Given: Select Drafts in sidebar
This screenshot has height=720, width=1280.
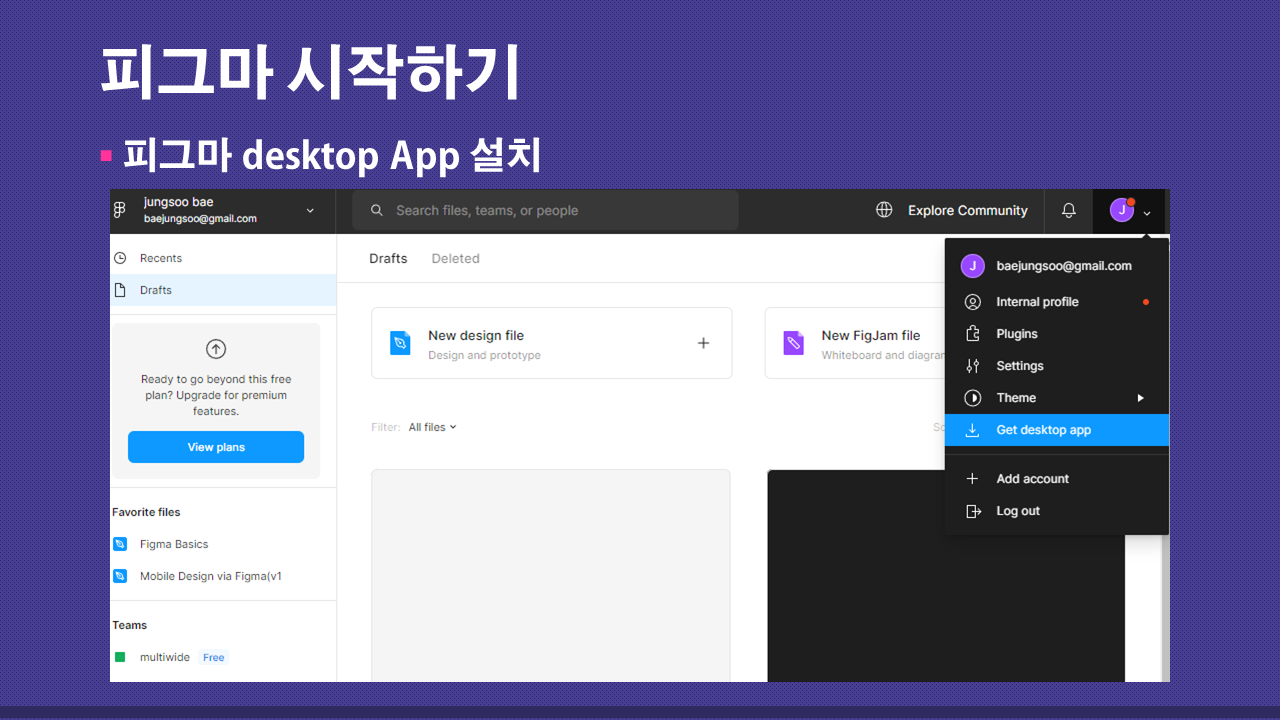Looking at the screenshot, I should (x=223, y=290).
